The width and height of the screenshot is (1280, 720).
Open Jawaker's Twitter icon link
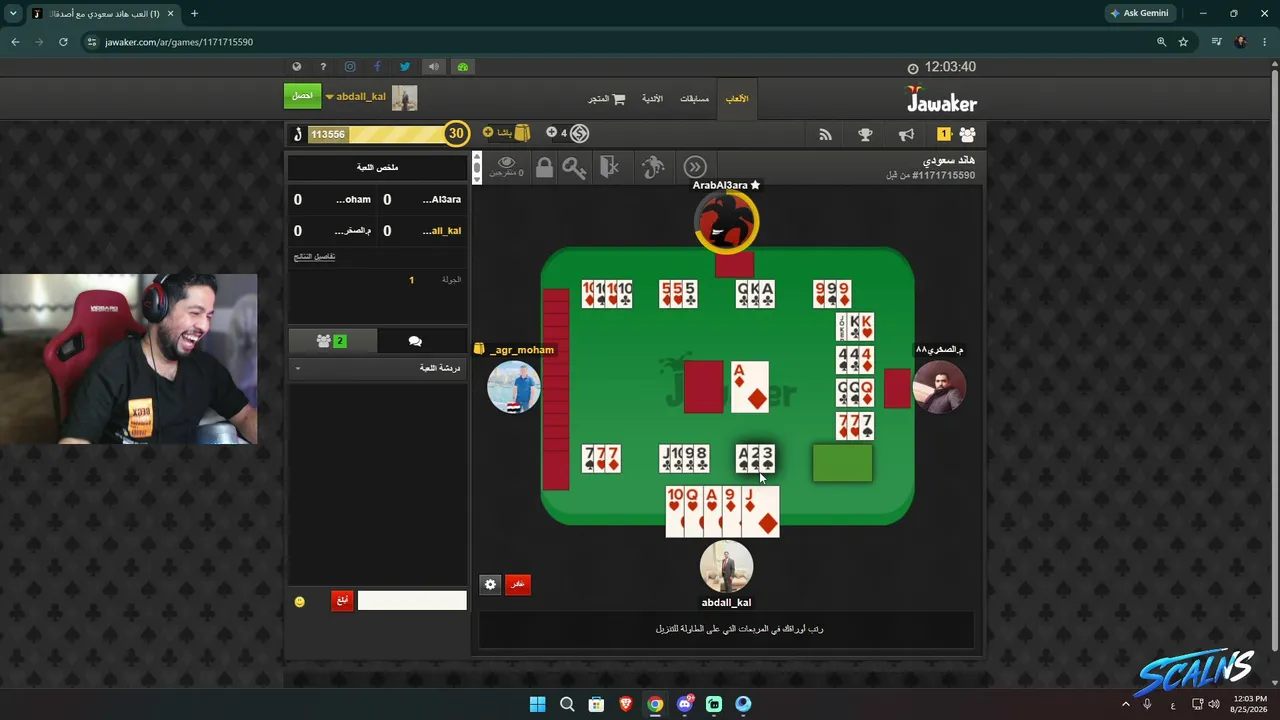point(404,67)
